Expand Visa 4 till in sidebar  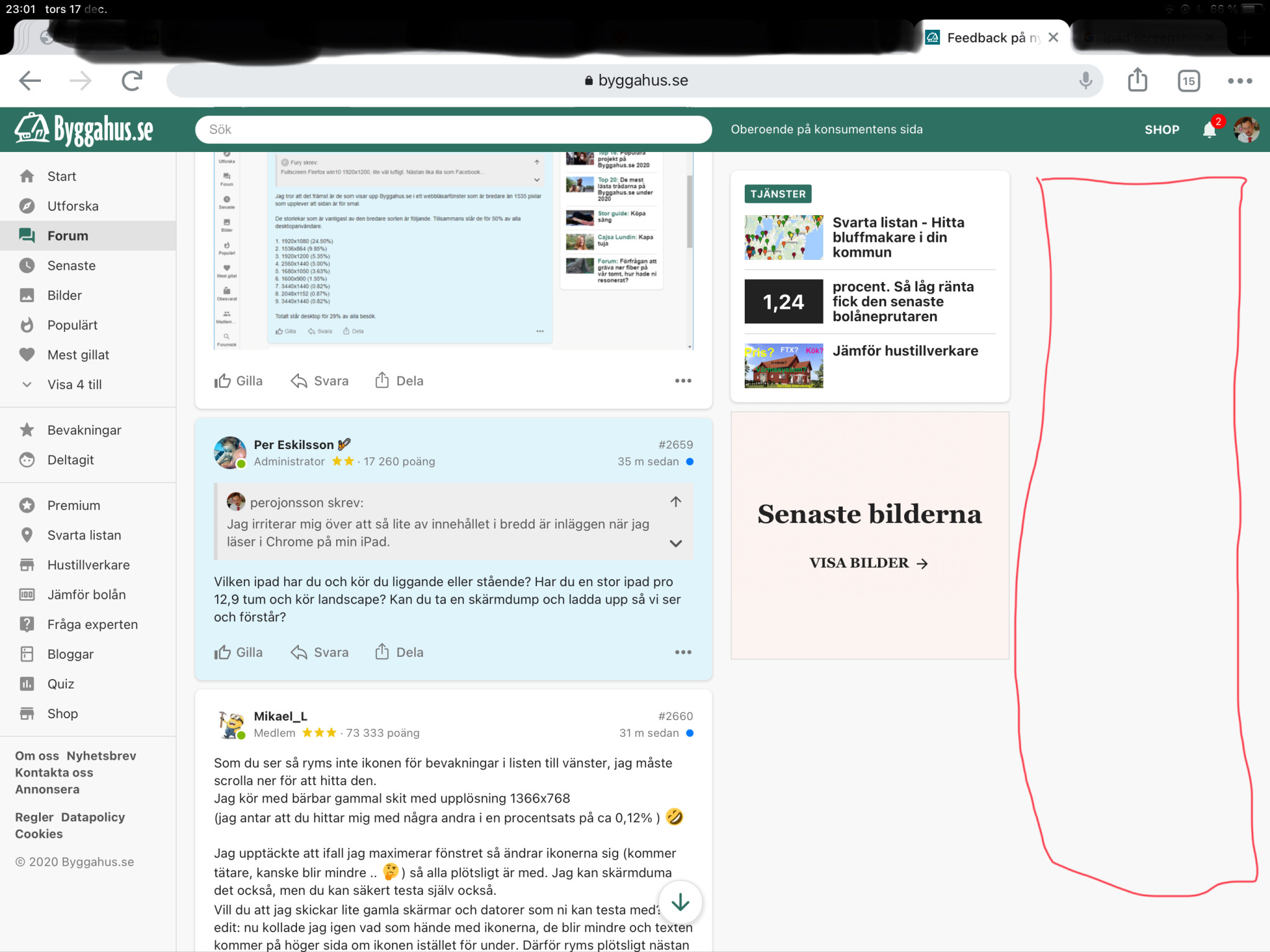tap(74, 385)
